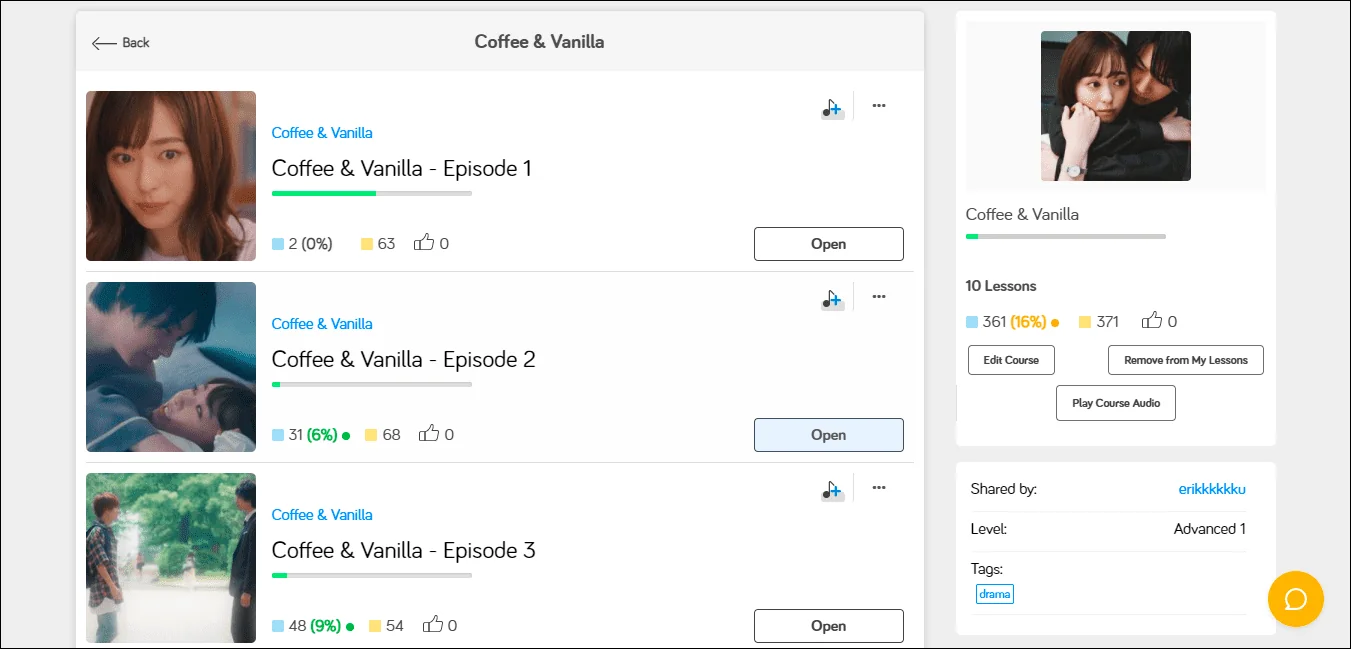The height and width of the screenshot is (649, 1351).
Task: Expand the Episode 3 three-dot options menu
Action: pos(879,488)
